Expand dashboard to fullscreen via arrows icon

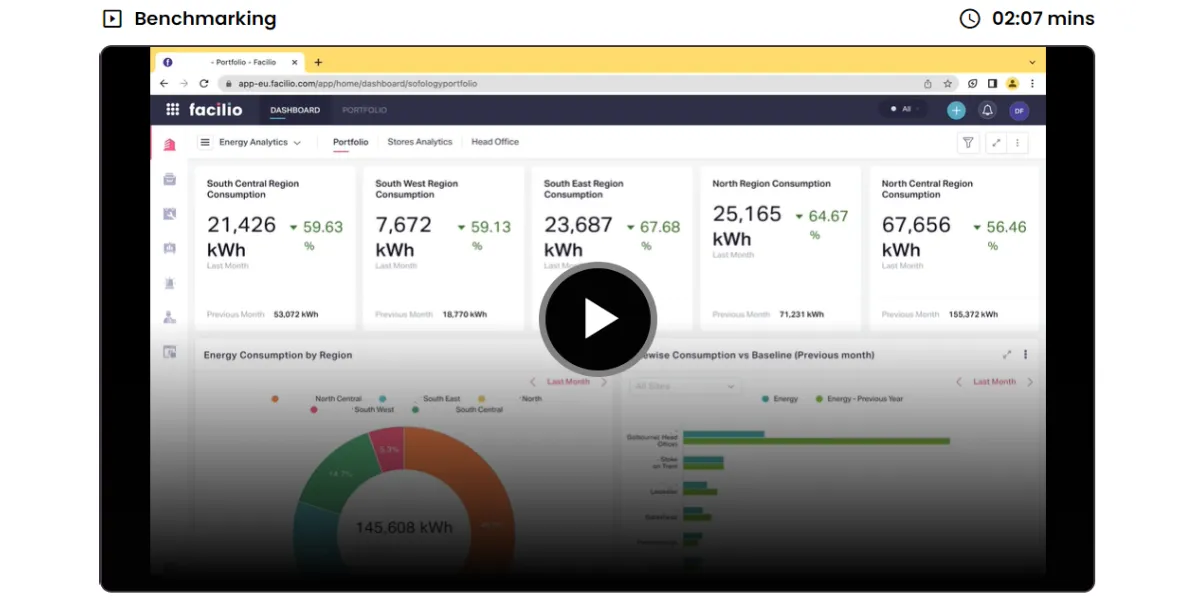[996, 143]
